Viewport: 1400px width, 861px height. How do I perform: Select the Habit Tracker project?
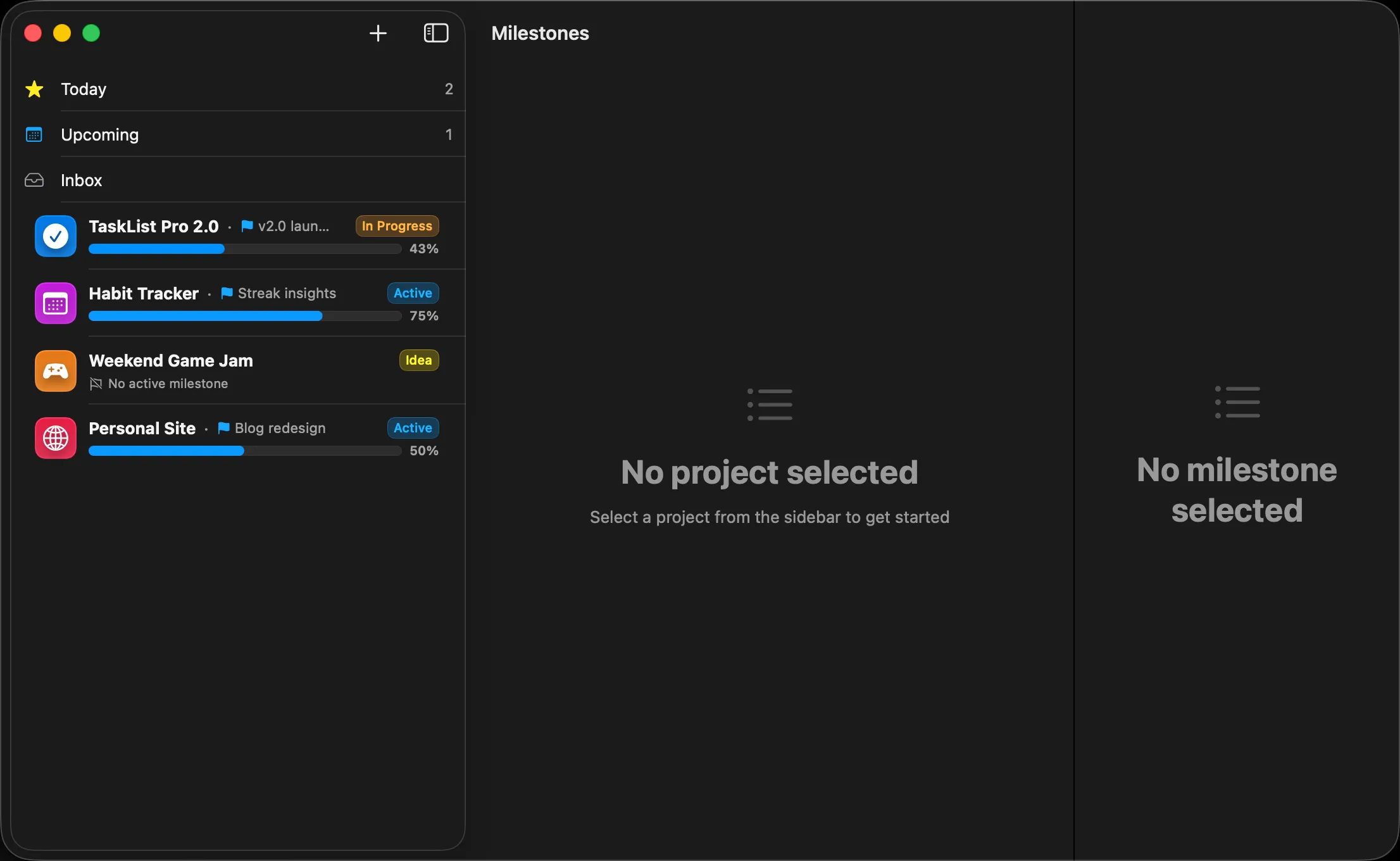tap(238, 303)
